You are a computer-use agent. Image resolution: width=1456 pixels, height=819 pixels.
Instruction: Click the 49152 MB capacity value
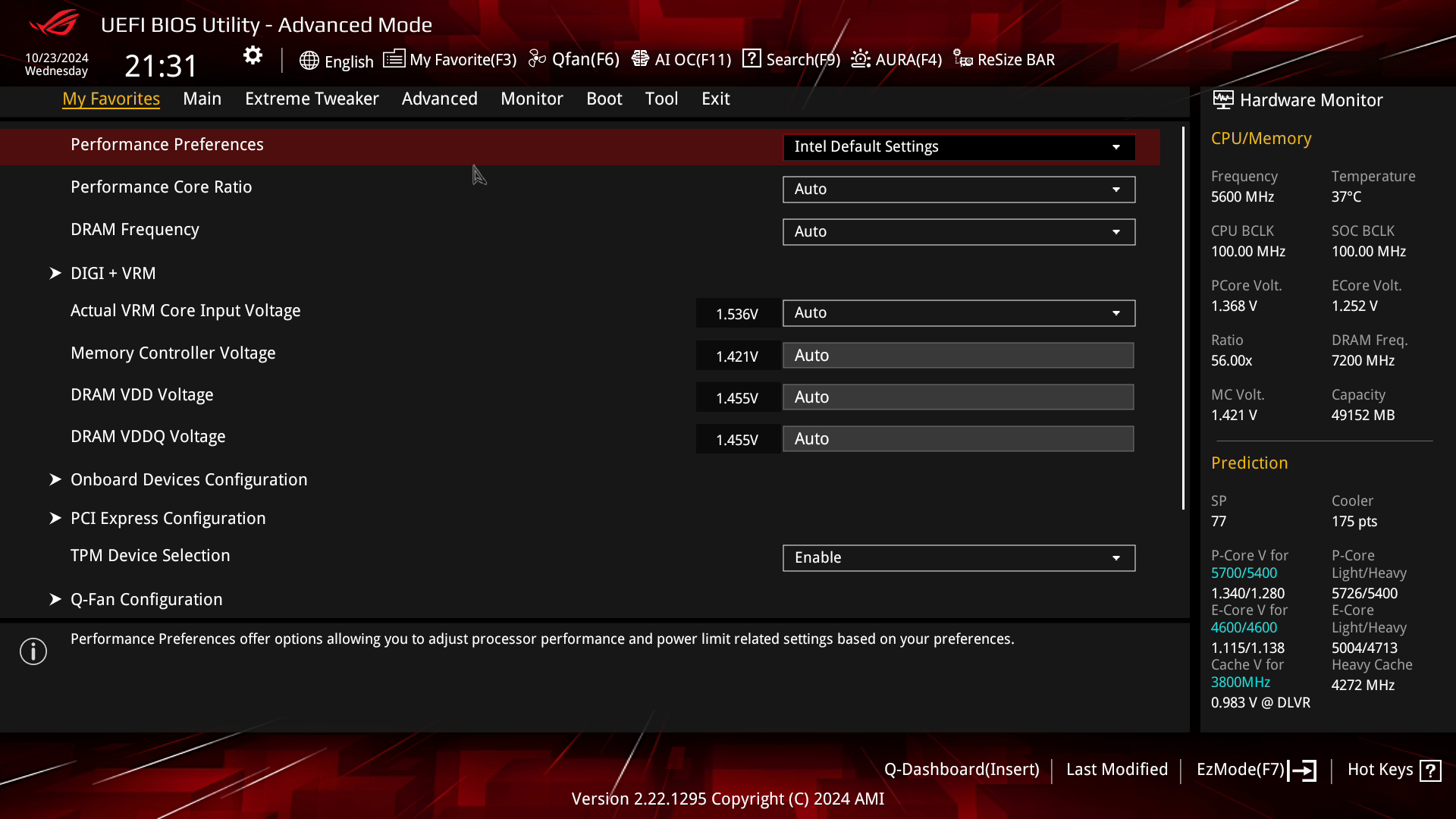tap(1363, 415)
